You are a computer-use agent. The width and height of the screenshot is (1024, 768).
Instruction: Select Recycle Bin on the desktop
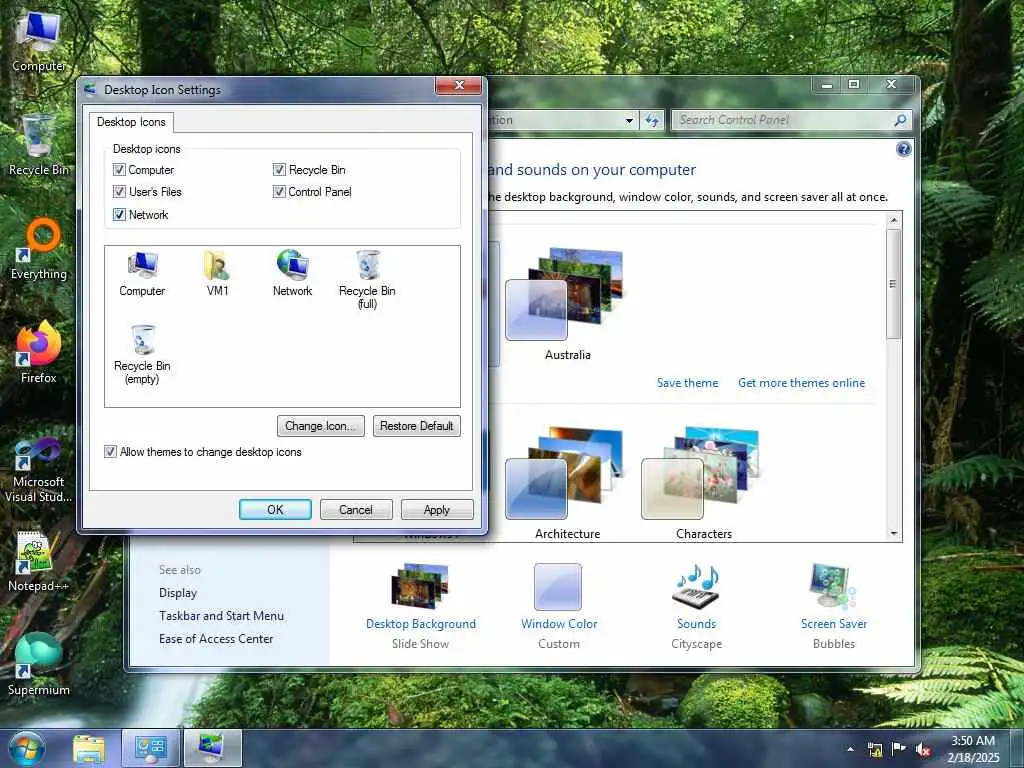pyautogui.click(x=39, y=145)
